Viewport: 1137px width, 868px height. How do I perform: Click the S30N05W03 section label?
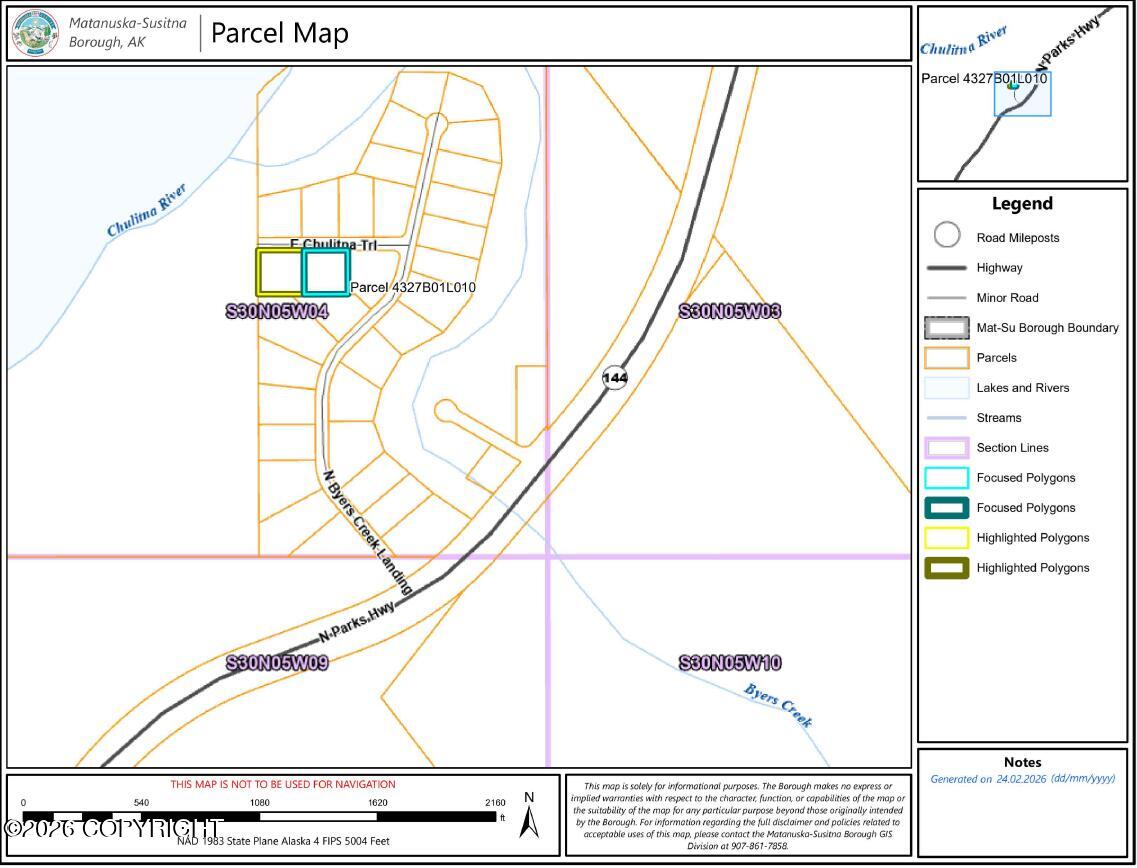coord(729,311)
